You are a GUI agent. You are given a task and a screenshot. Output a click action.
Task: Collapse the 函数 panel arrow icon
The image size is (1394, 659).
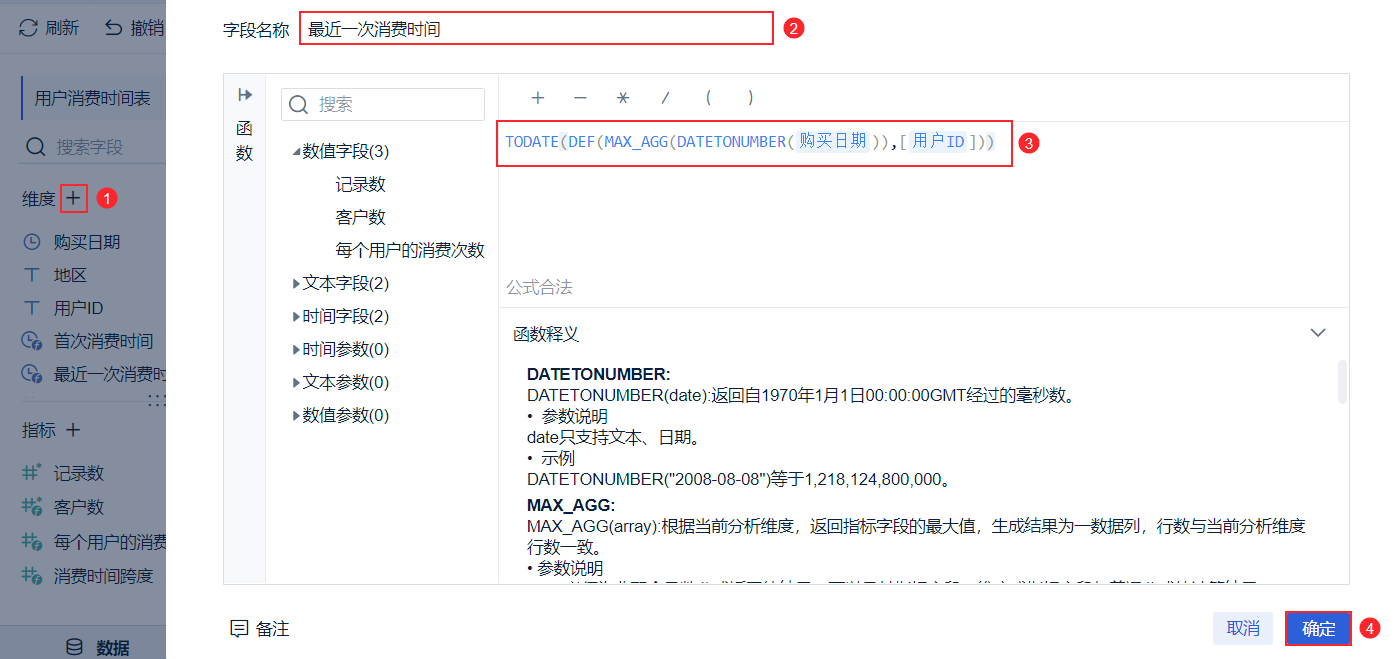tap(244, 95)
